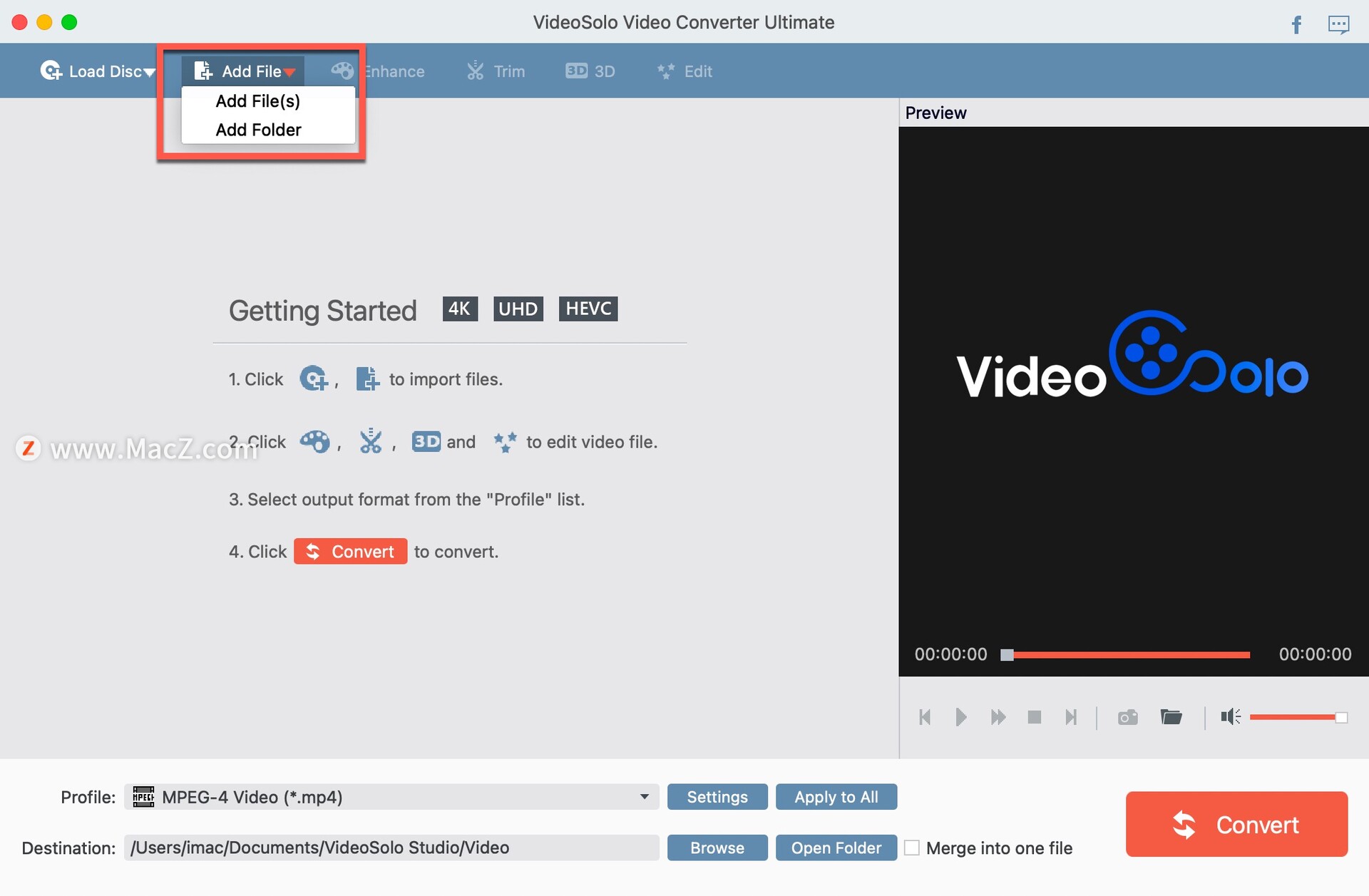Open the Trim tool
Viewport: 1369px width, 896px height.
point(496,71)
